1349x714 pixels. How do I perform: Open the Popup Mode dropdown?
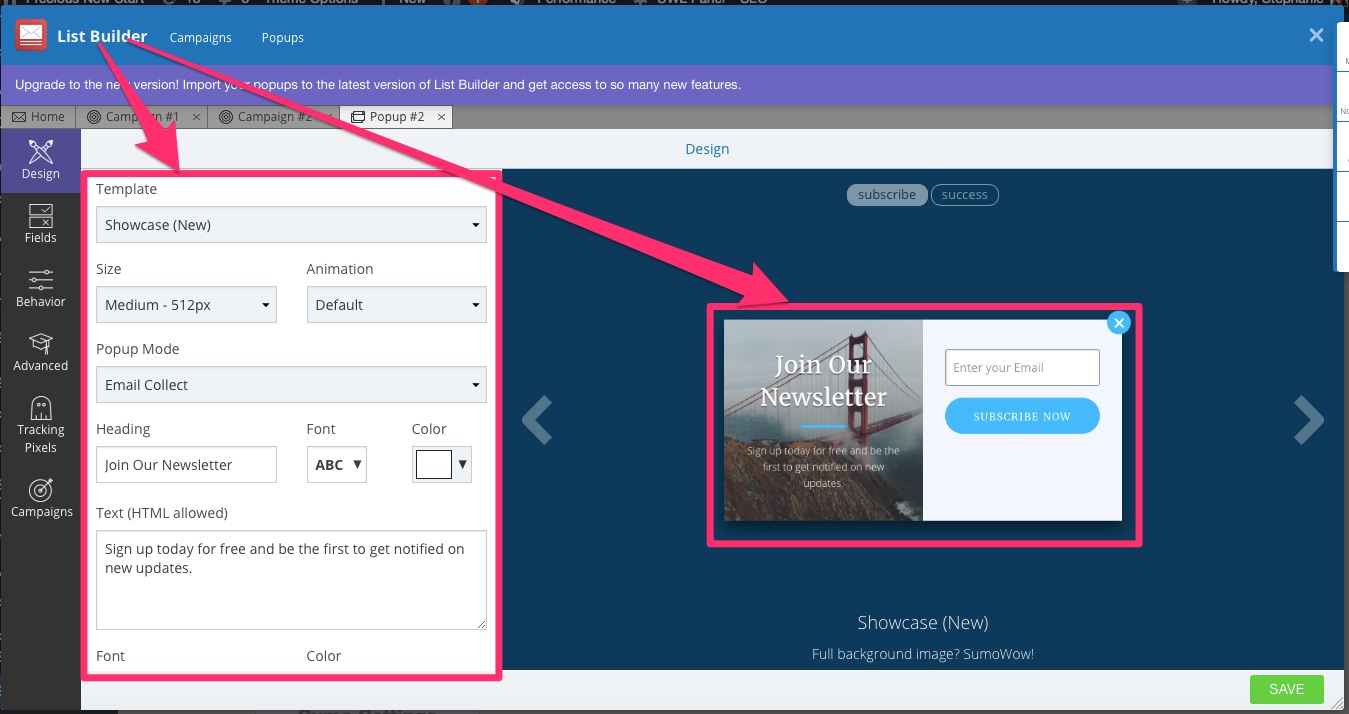(x=291, y=385)
